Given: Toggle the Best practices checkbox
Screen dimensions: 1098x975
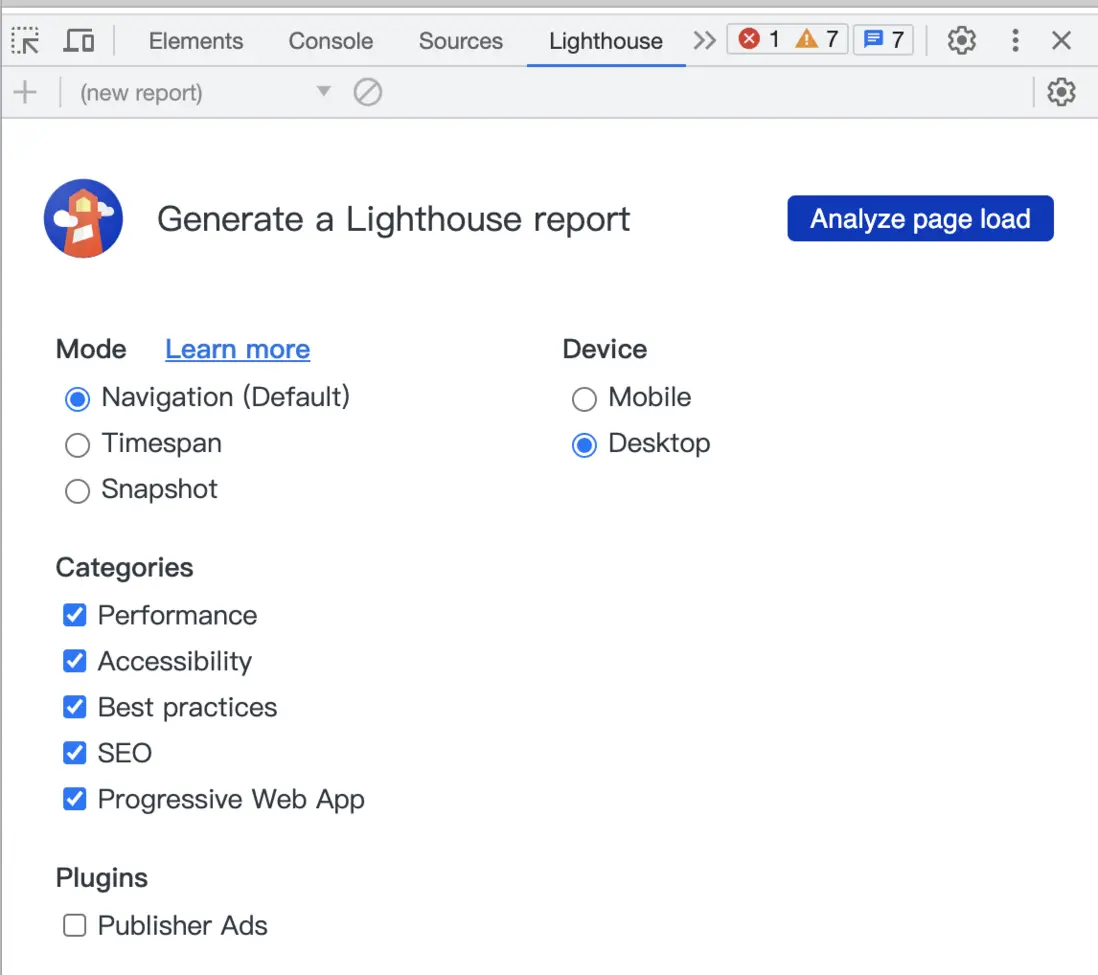Looking at the screenshot, I should (x=74, y=707).
